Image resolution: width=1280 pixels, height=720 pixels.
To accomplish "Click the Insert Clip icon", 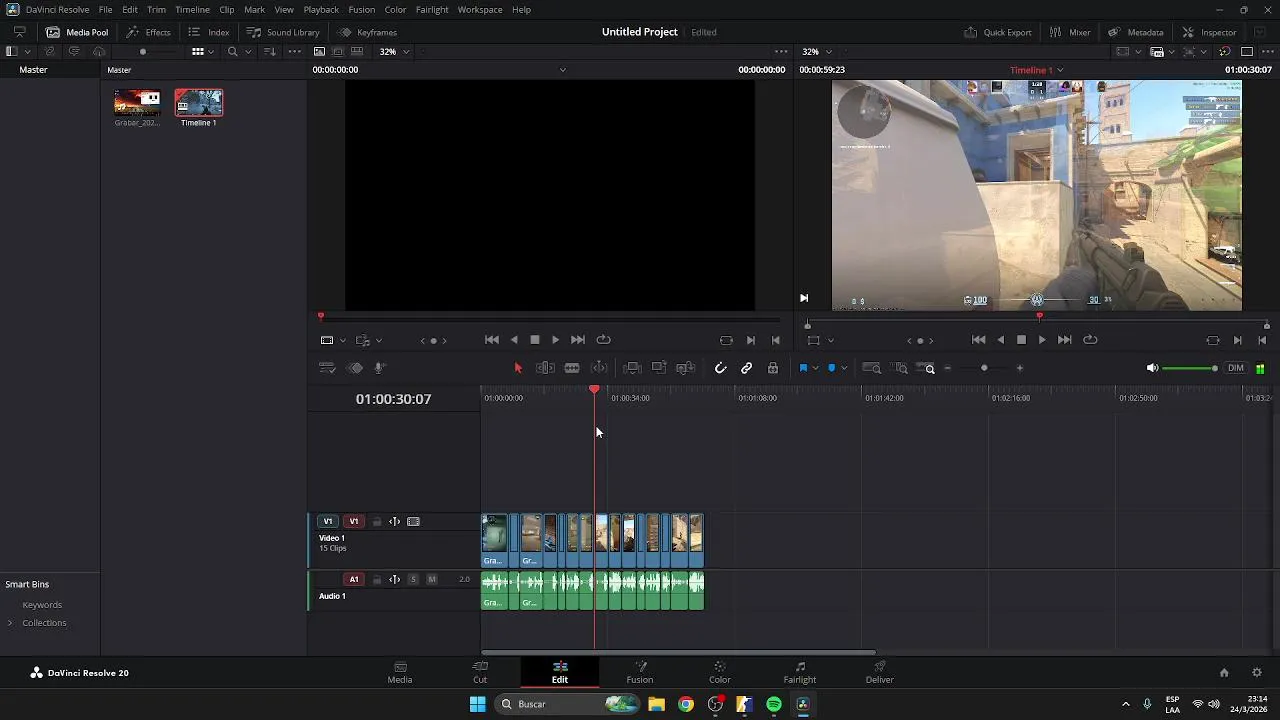I will coord(632,368).
